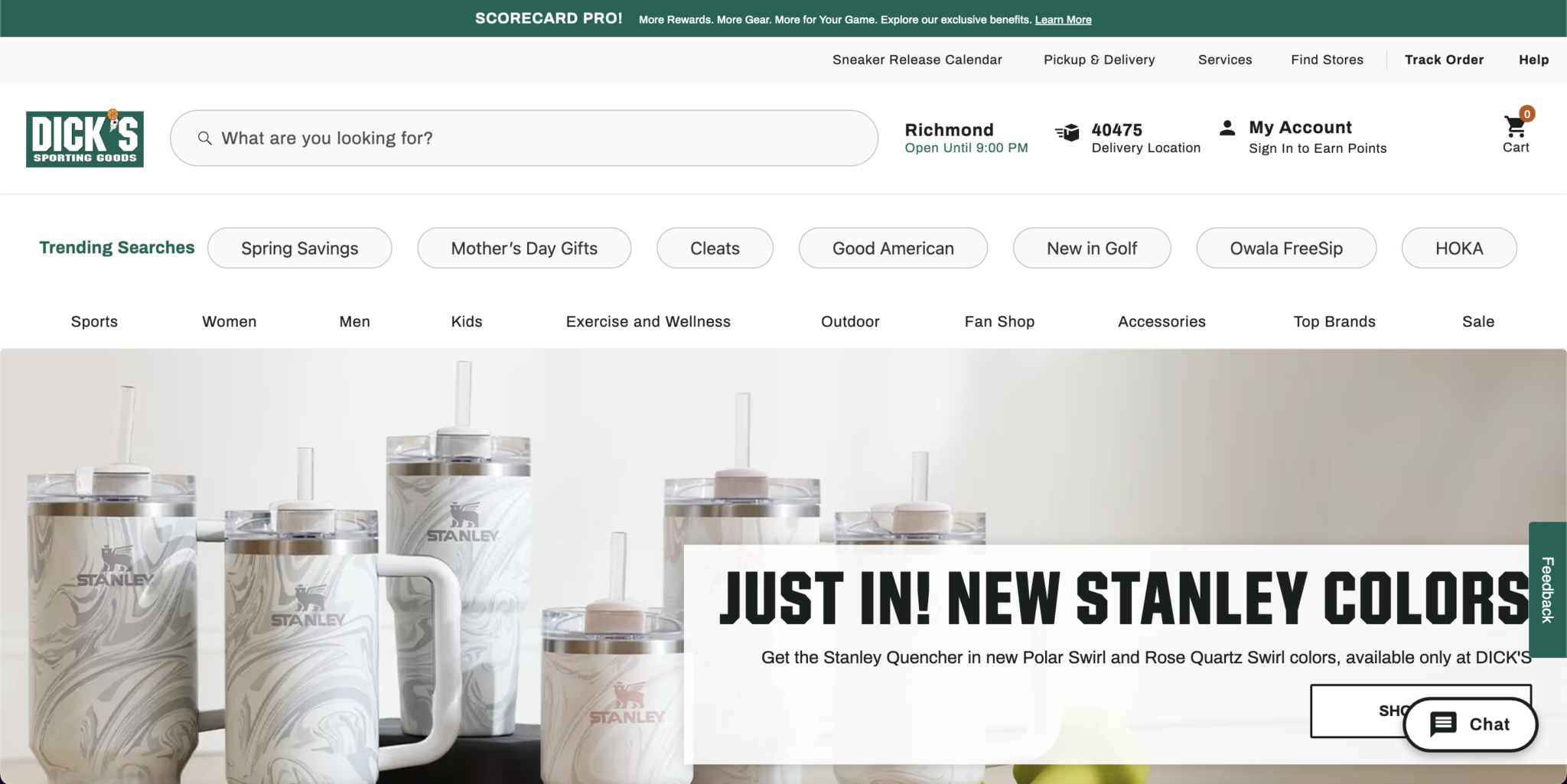Viewport: 1567px width, 784px height.
Task: Click the search magnifier icon
Action: pyautogui.click(x=204, y=138)
